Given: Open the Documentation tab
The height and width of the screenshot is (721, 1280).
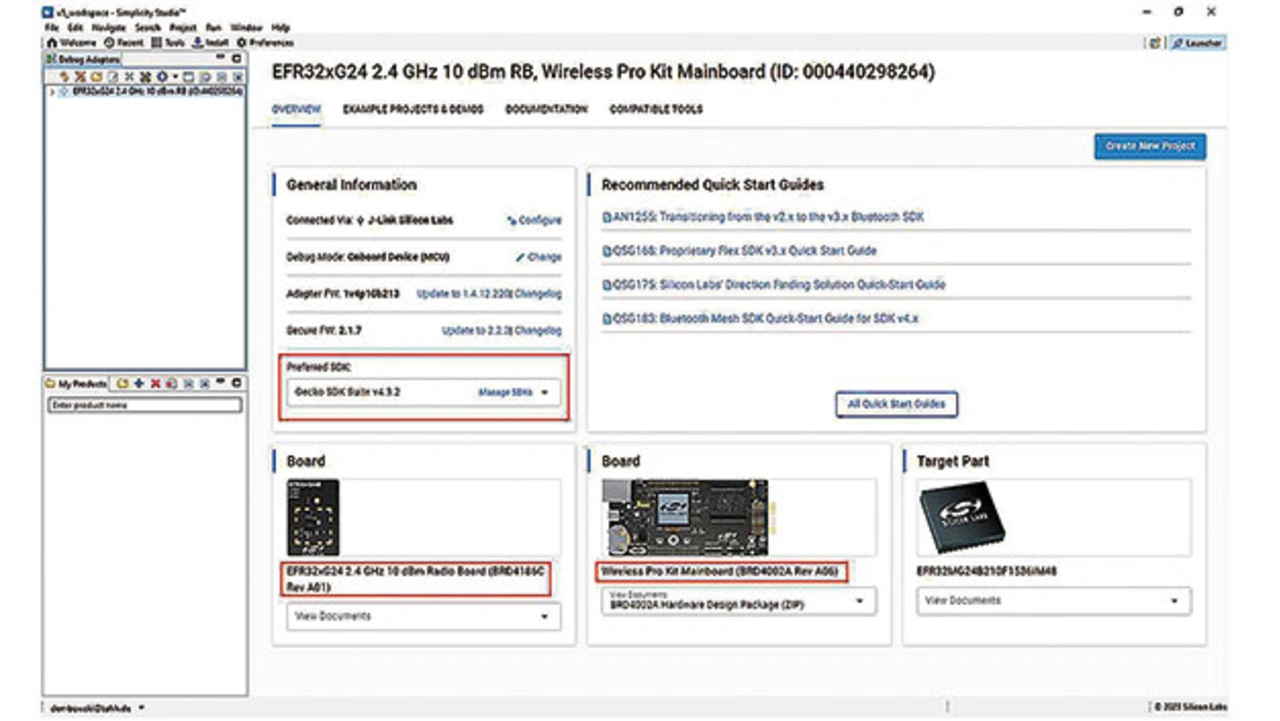Looking at the screenshot, I should (546, 109).
